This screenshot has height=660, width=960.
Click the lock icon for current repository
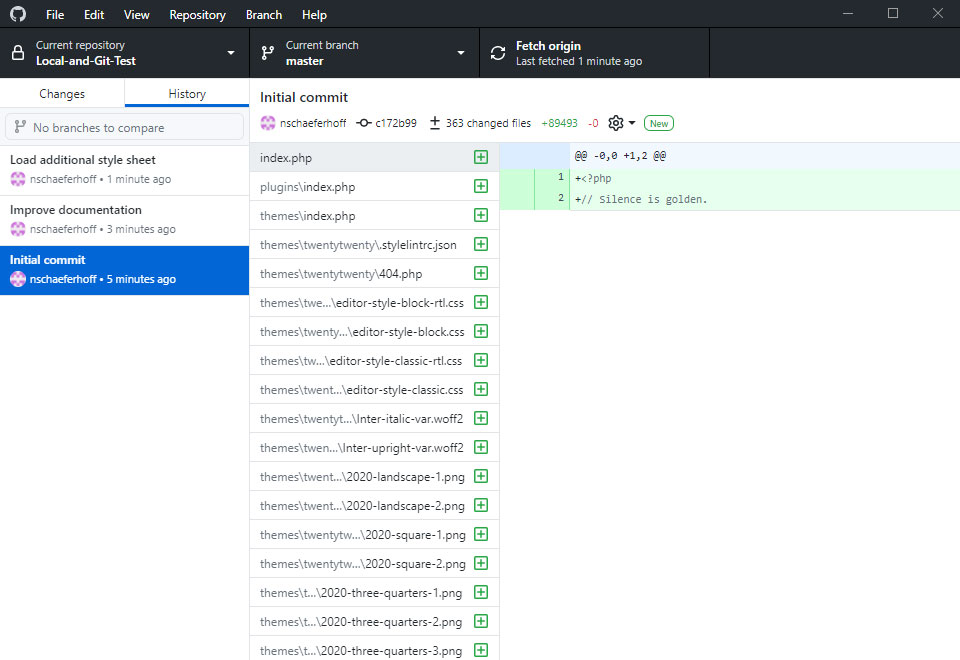click(18, 53)
